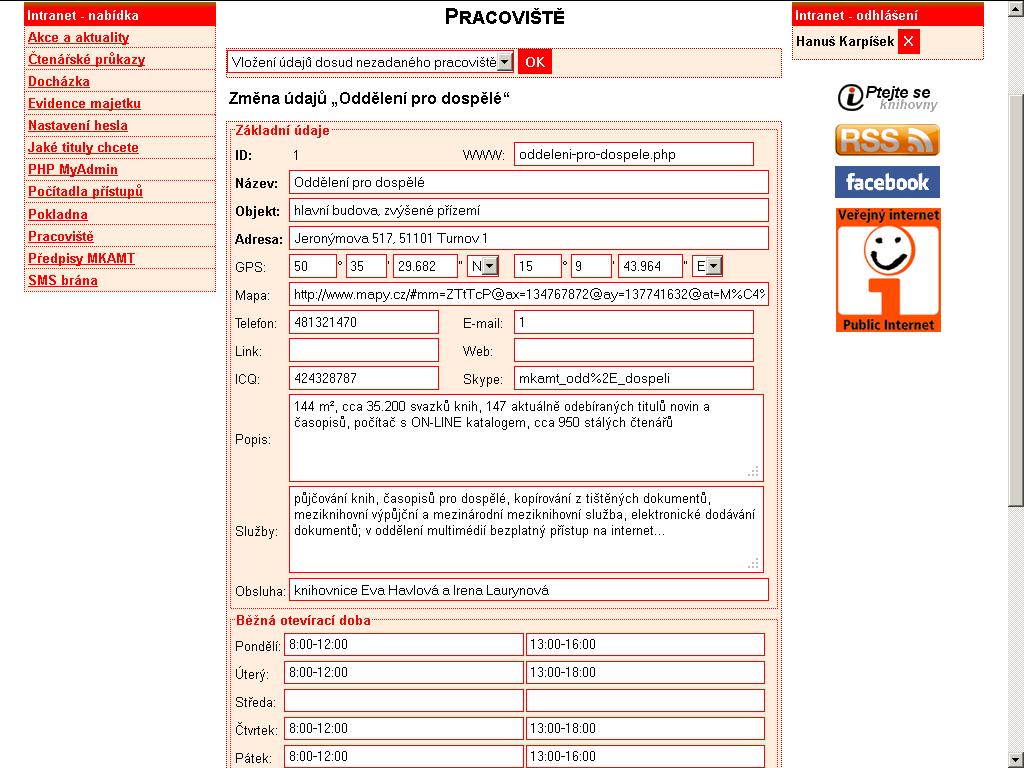Select Pracoviště in the intranet menu
This screenshot has height=768, width=1024.
[x=61, y=236]
